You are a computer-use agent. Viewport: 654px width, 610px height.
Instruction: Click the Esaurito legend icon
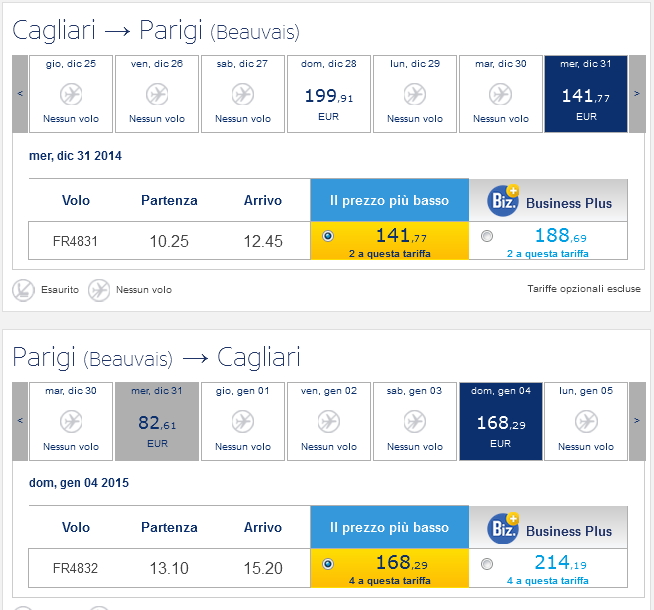tap(23, 290)
